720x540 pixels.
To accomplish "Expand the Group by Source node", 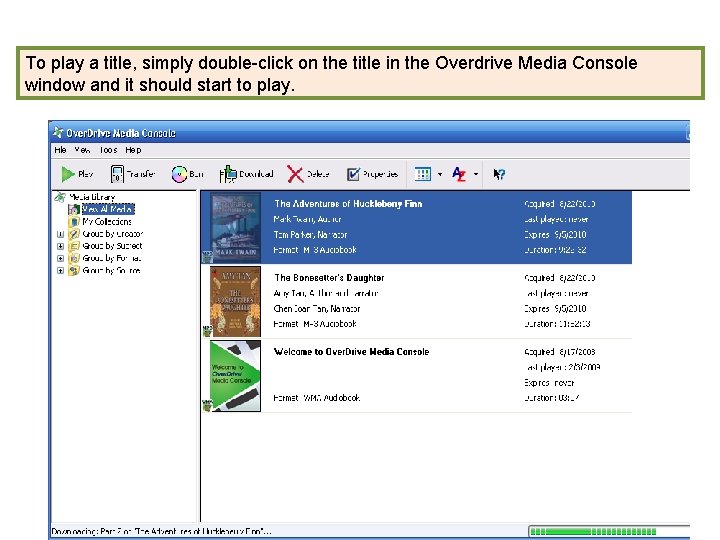I will pos(60,270).
